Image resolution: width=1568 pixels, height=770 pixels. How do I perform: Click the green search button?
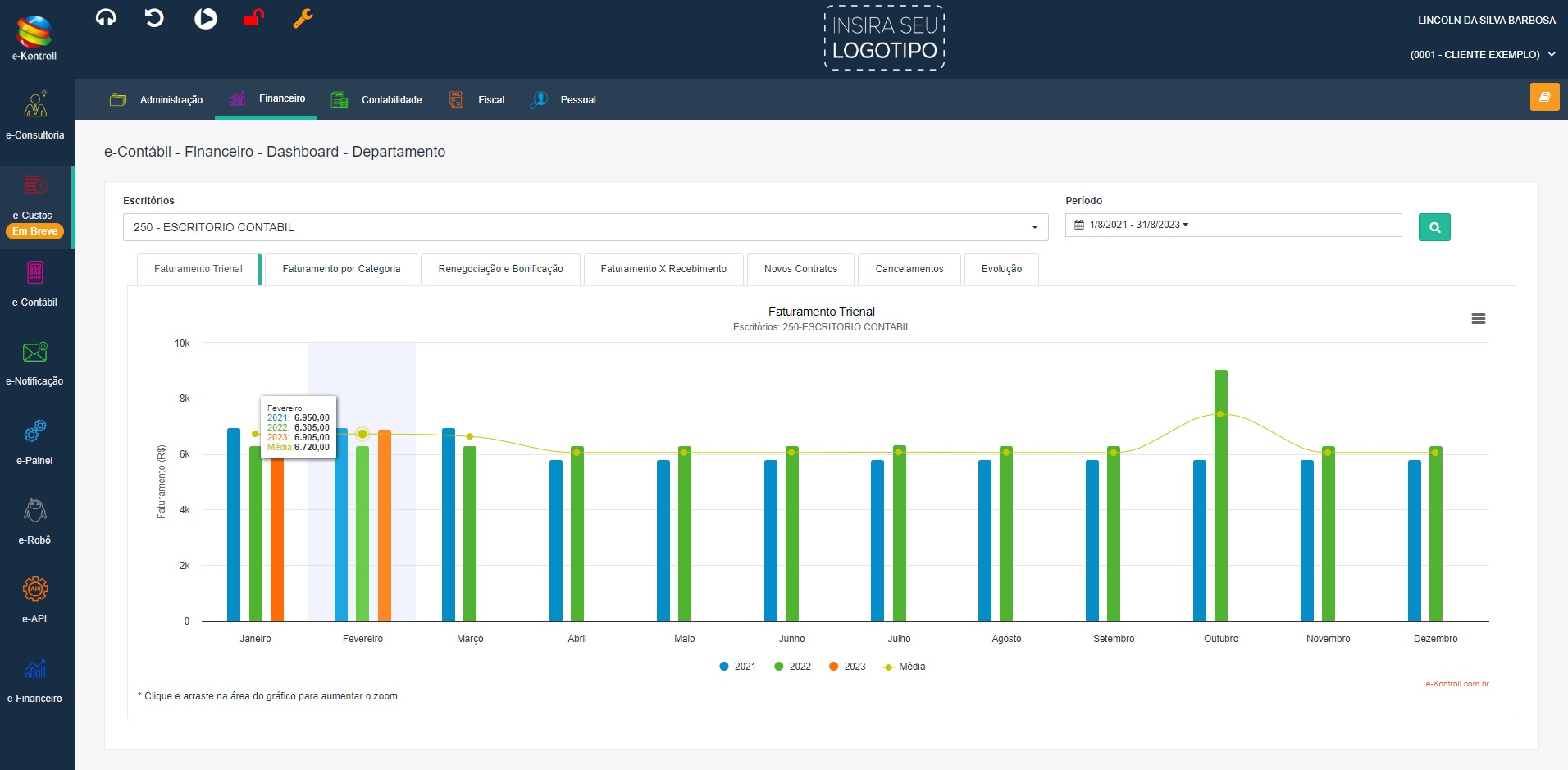tap(1434, 227)
